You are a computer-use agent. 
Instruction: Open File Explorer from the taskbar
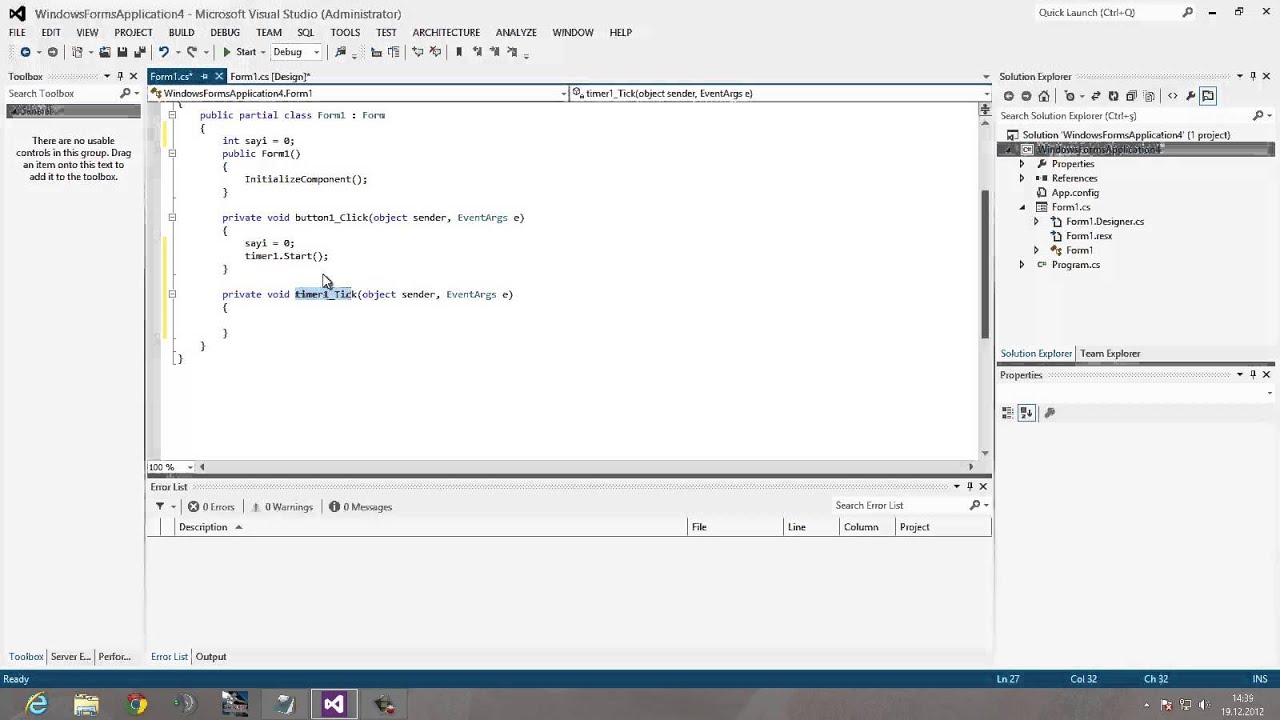click(x=86, y=704)
